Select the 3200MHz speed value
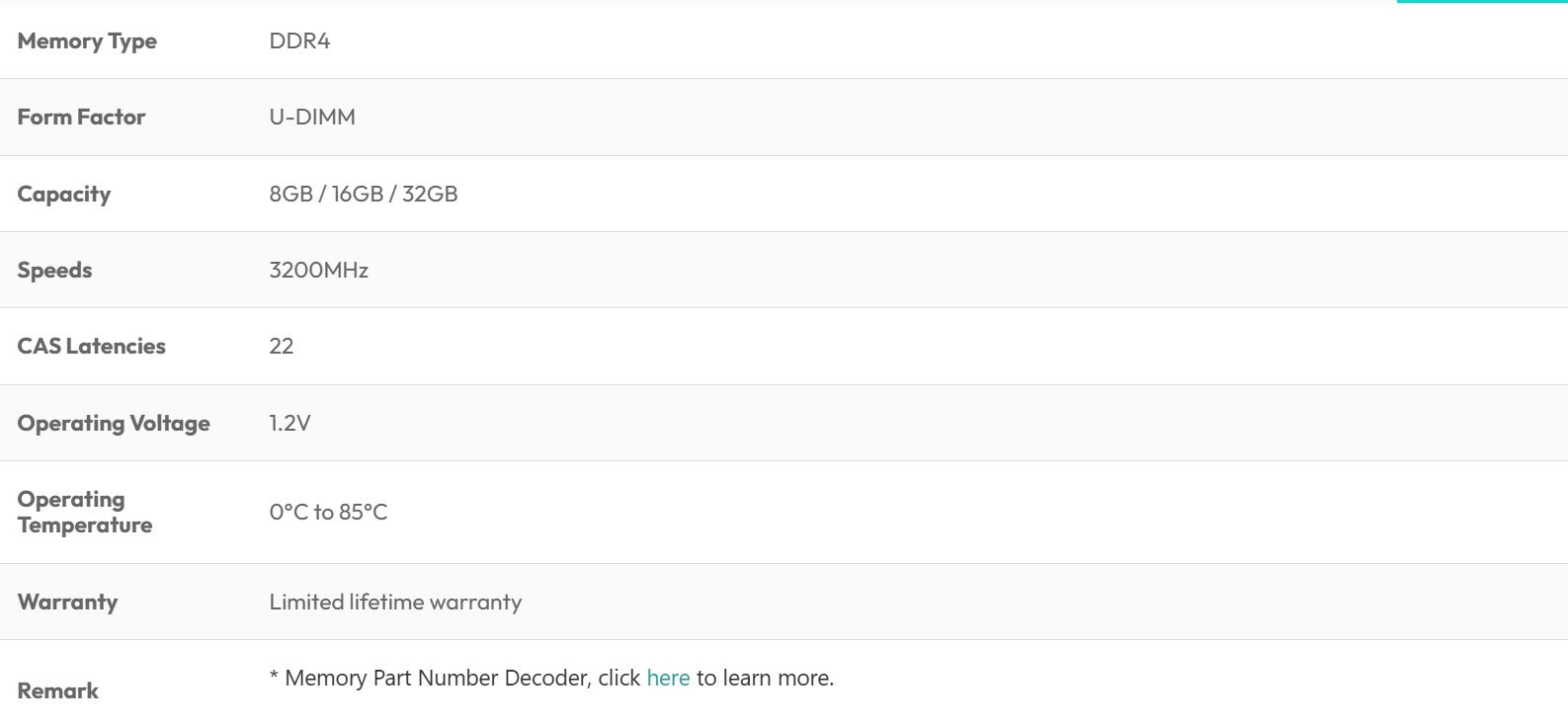This screenshot has height=727, width=1568. (x=318, y=270)
